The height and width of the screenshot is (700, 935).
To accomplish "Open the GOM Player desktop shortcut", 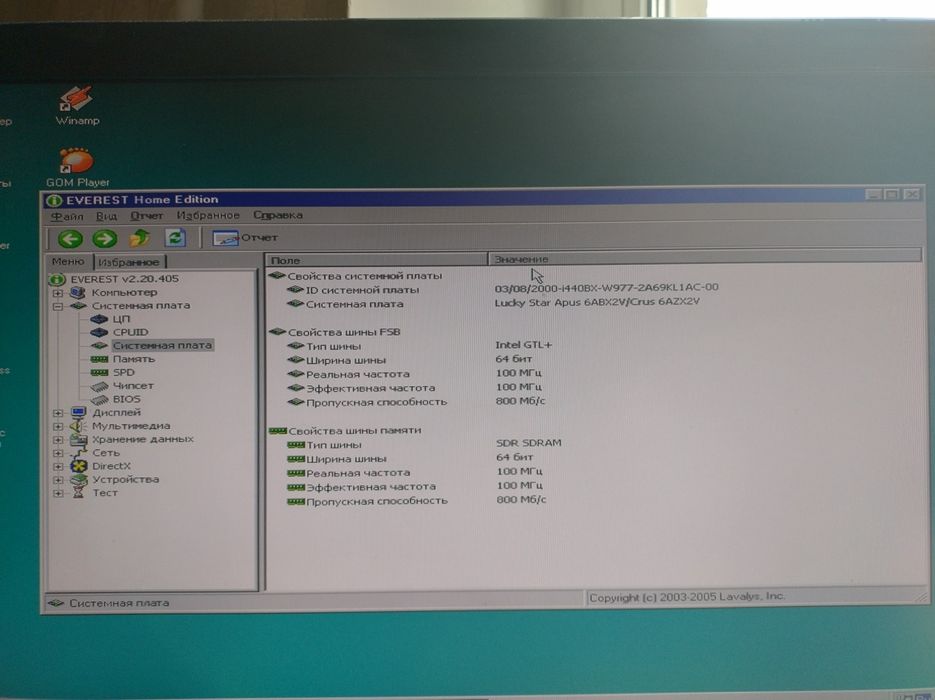I will 78,168.
